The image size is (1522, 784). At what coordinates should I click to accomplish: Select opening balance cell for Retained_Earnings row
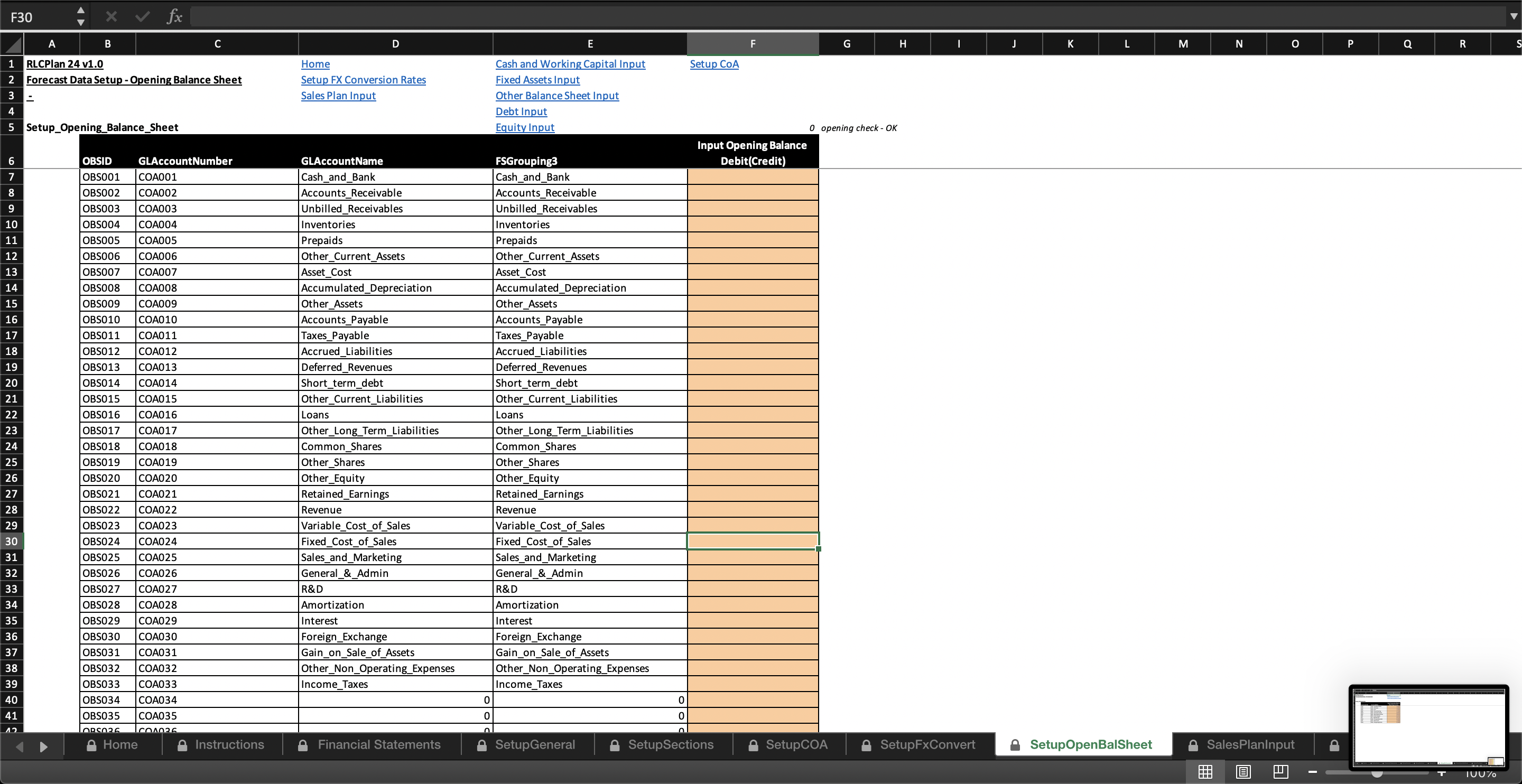(x=752, y=494)
